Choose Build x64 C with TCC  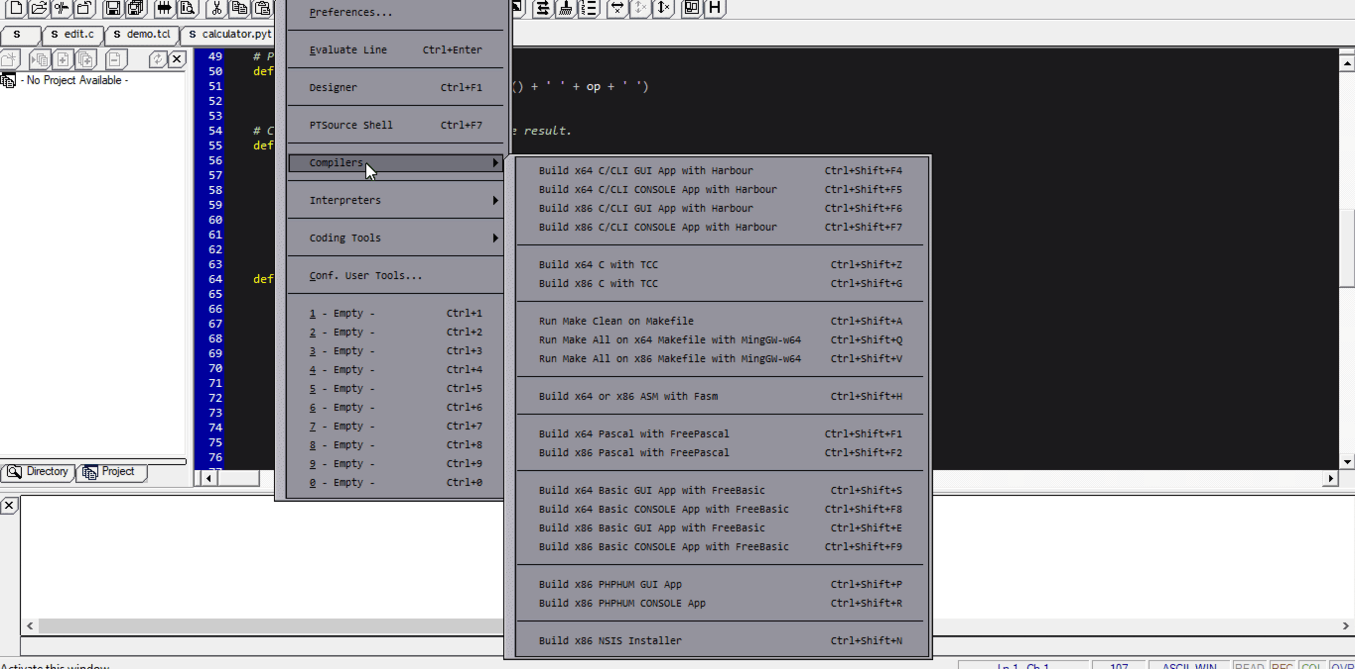click(598, 265)
